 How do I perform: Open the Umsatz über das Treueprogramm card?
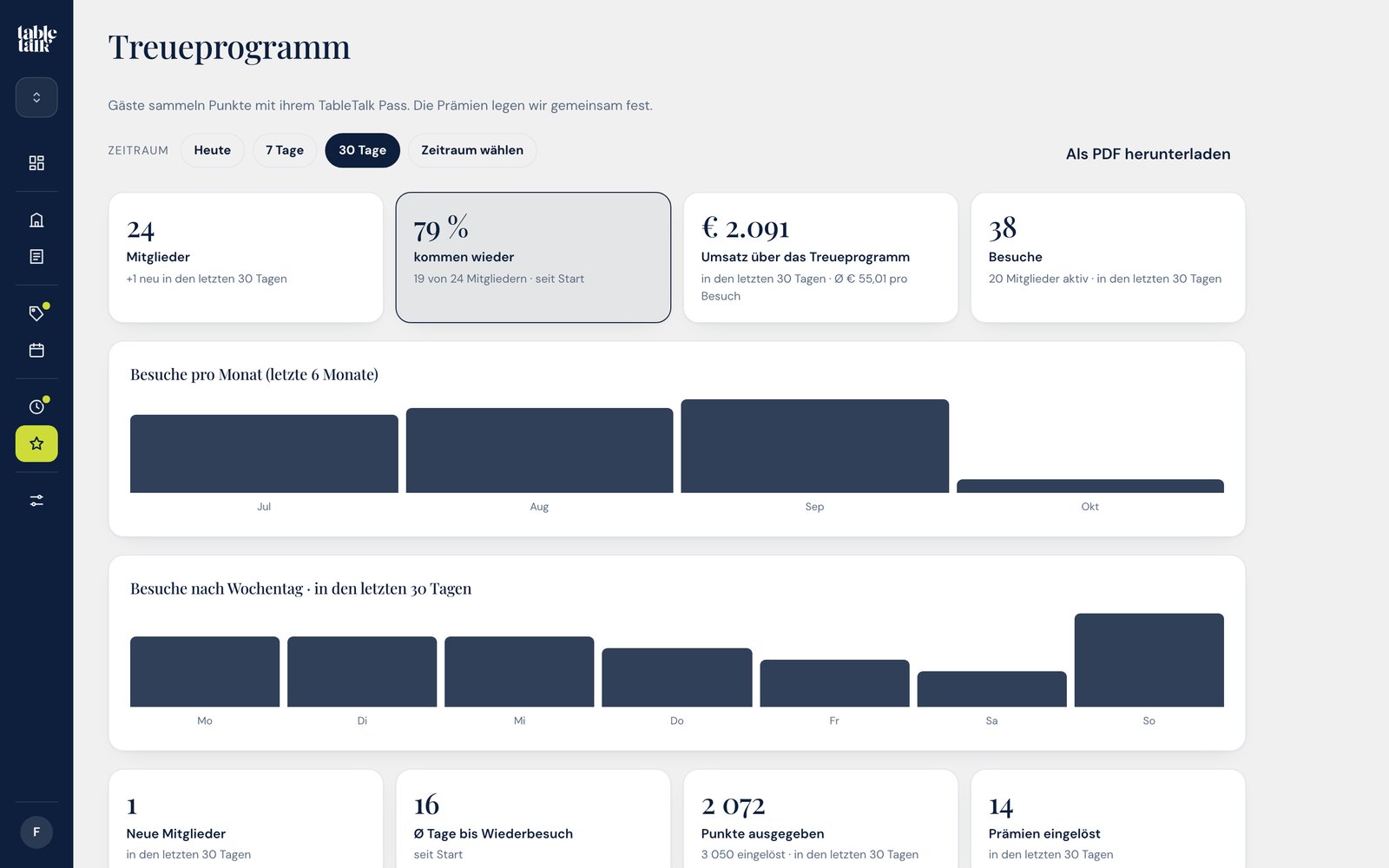820,258
